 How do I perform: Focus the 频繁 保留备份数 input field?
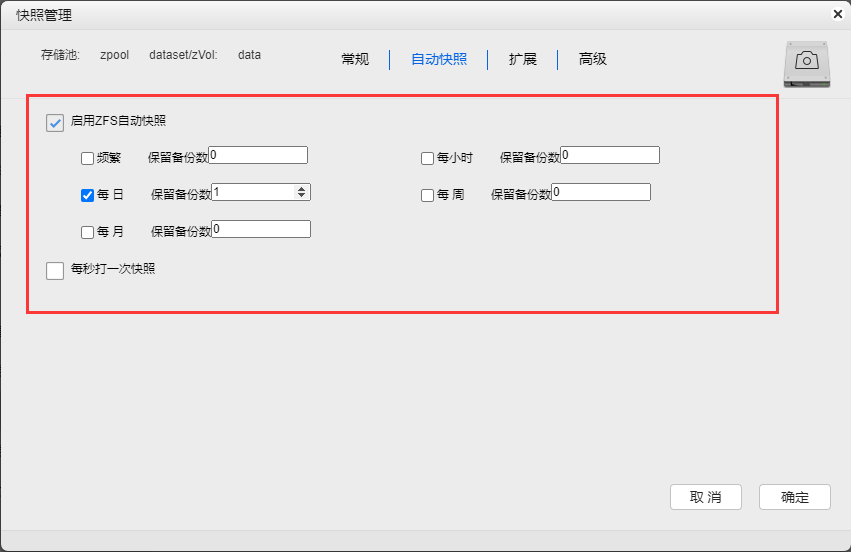(x=259, y=155)
